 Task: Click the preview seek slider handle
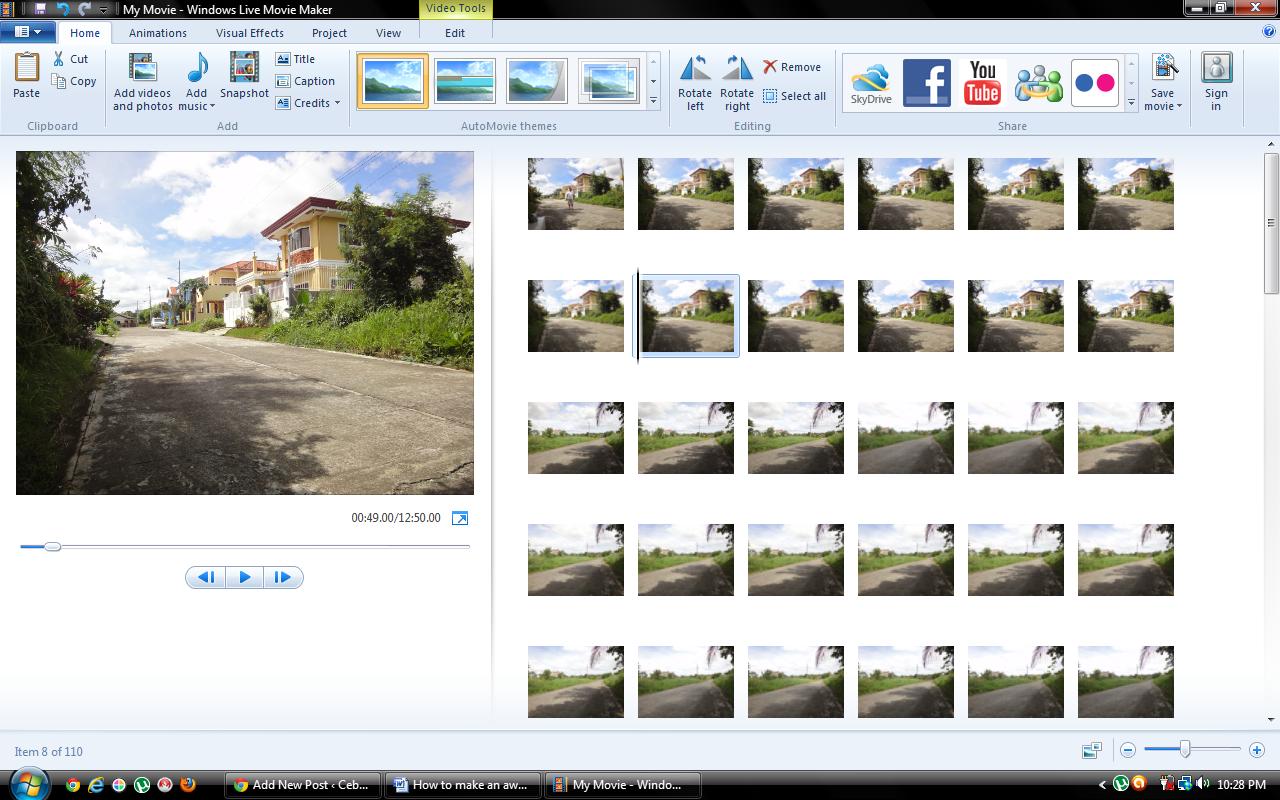click(x=52, y=547)
